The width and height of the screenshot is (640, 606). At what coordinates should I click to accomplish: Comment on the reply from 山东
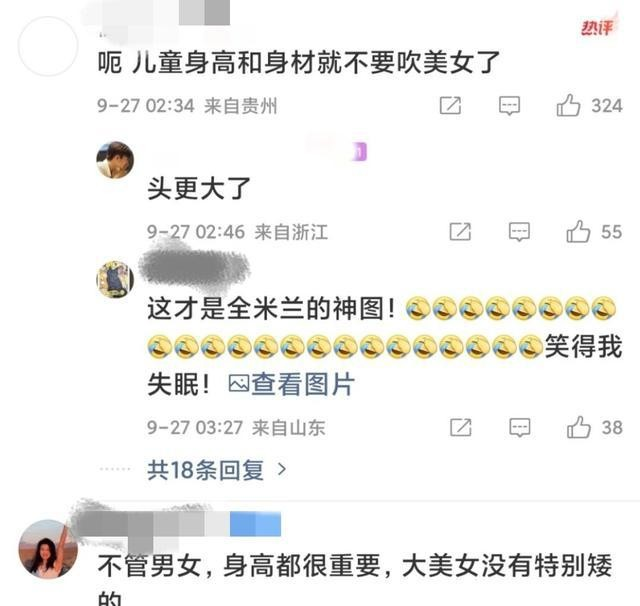point(520,427)
